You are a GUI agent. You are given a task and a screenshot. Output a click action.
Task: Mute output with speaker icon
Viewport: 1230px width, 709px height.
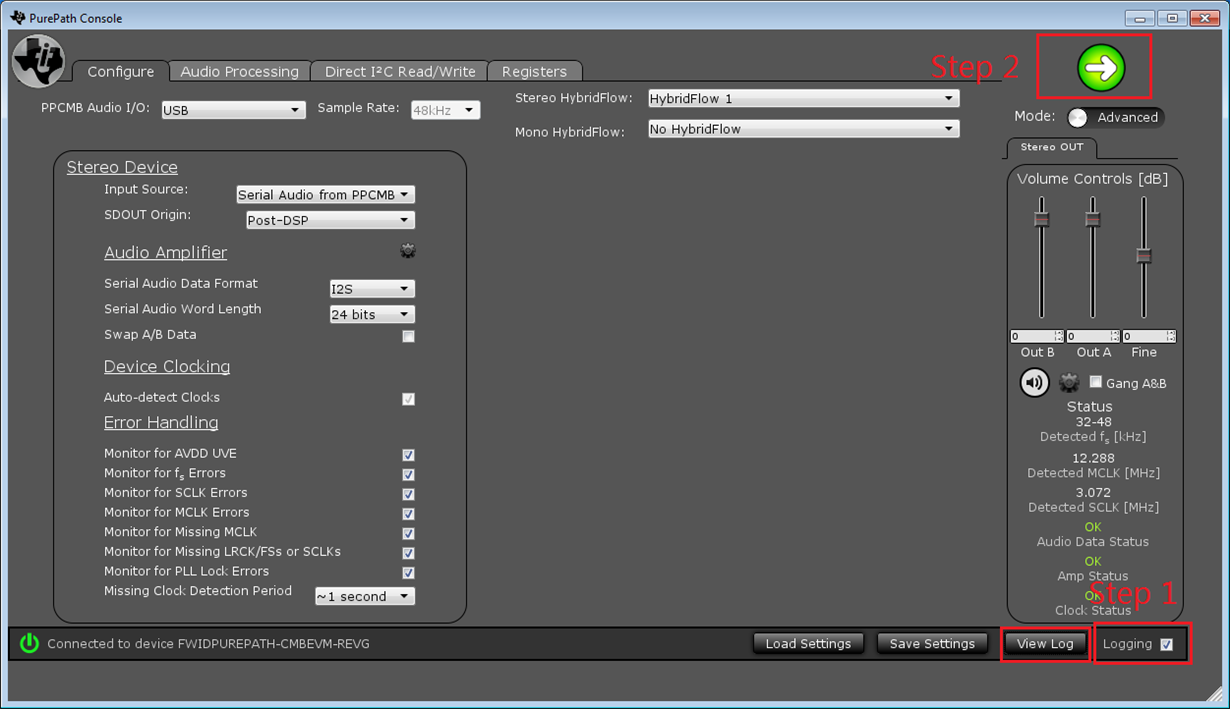coord(1034,382)
